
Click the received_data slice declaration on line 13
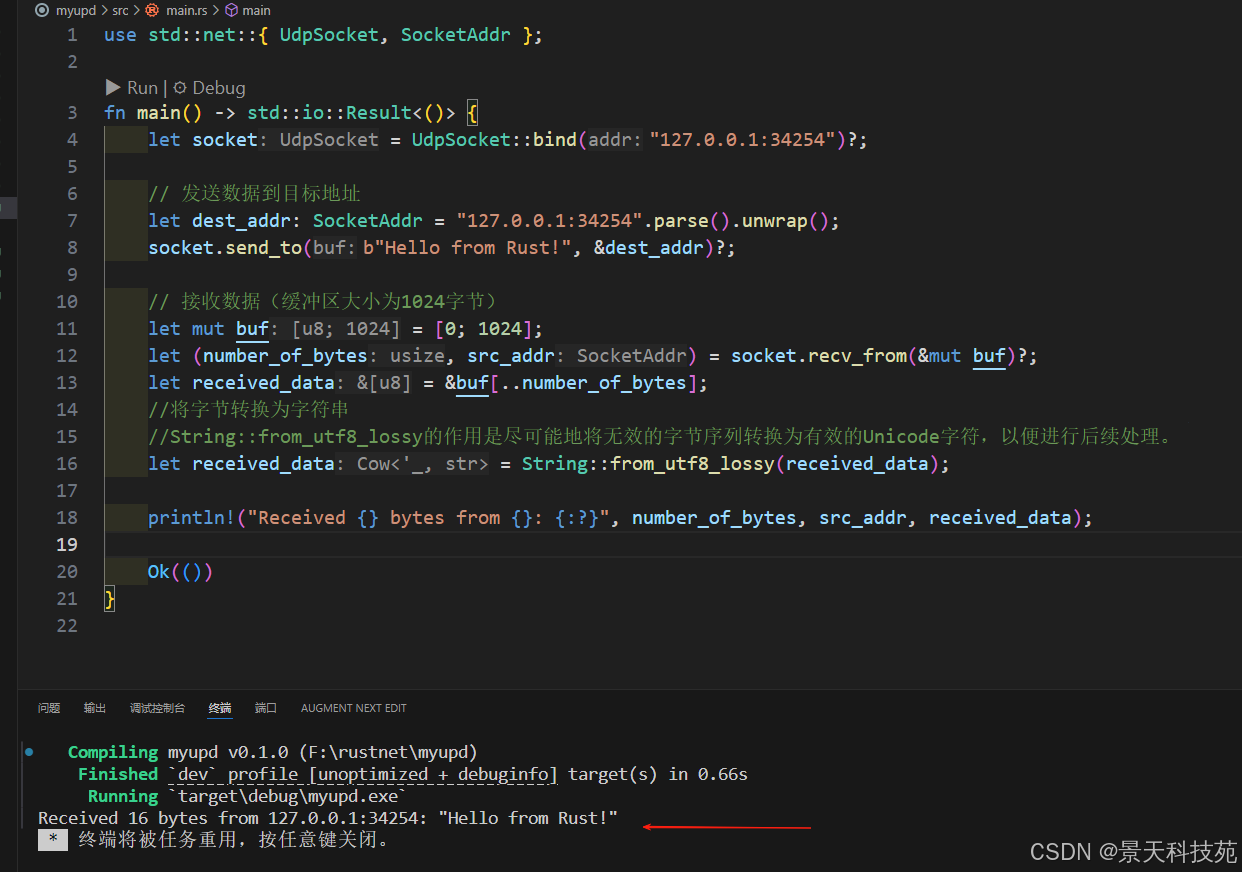263,382
